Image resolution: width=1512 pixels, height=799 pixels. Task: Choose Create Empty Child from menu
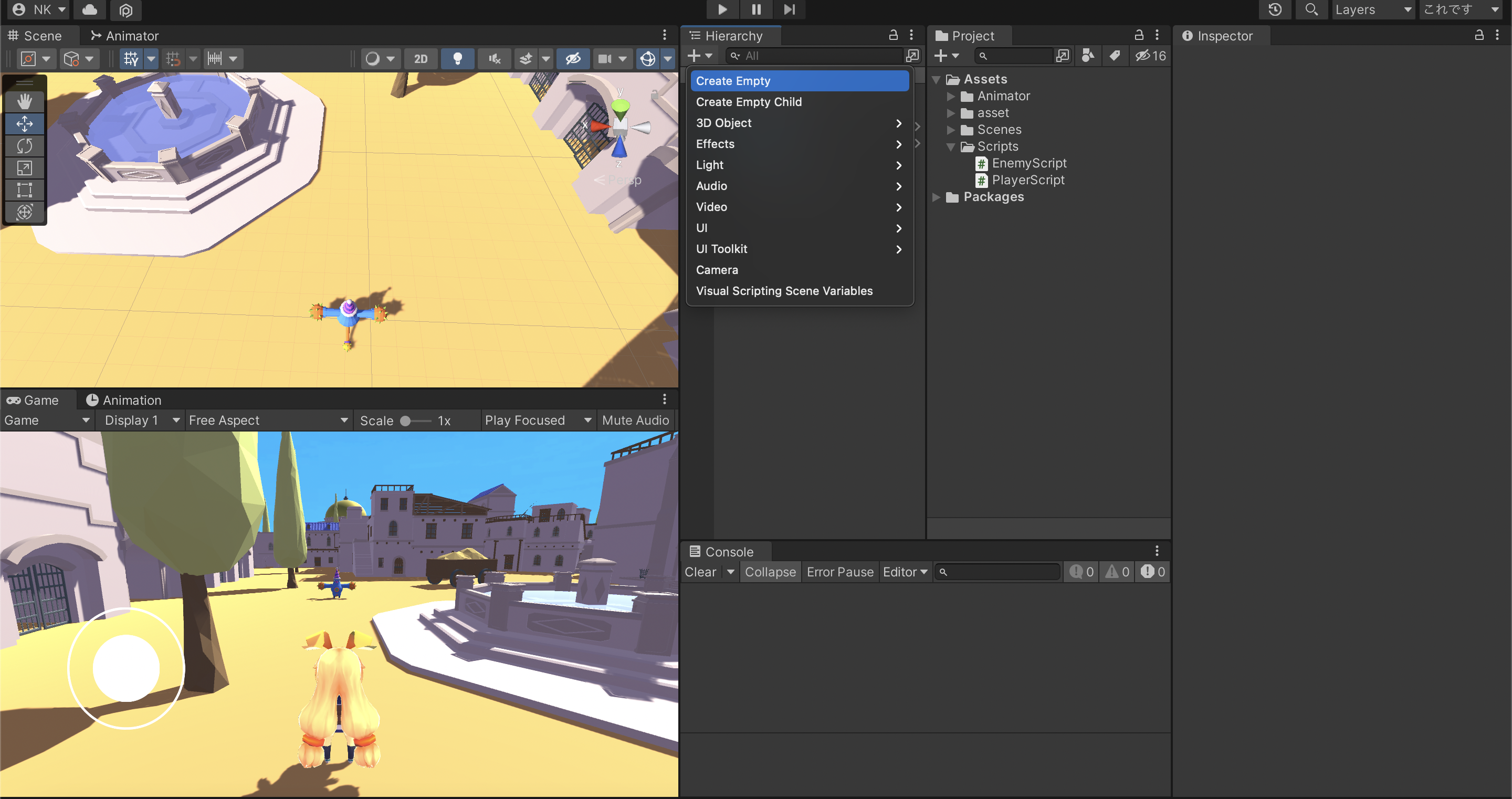coord(748,102)
